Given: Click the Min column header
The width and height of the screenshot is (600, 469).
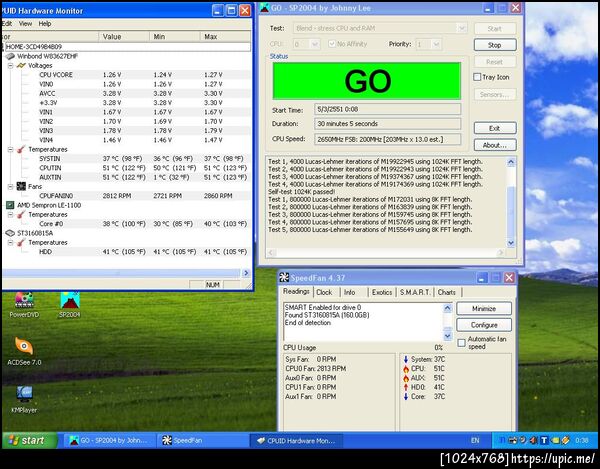Looking at the screenshot, I should point(174,37).
